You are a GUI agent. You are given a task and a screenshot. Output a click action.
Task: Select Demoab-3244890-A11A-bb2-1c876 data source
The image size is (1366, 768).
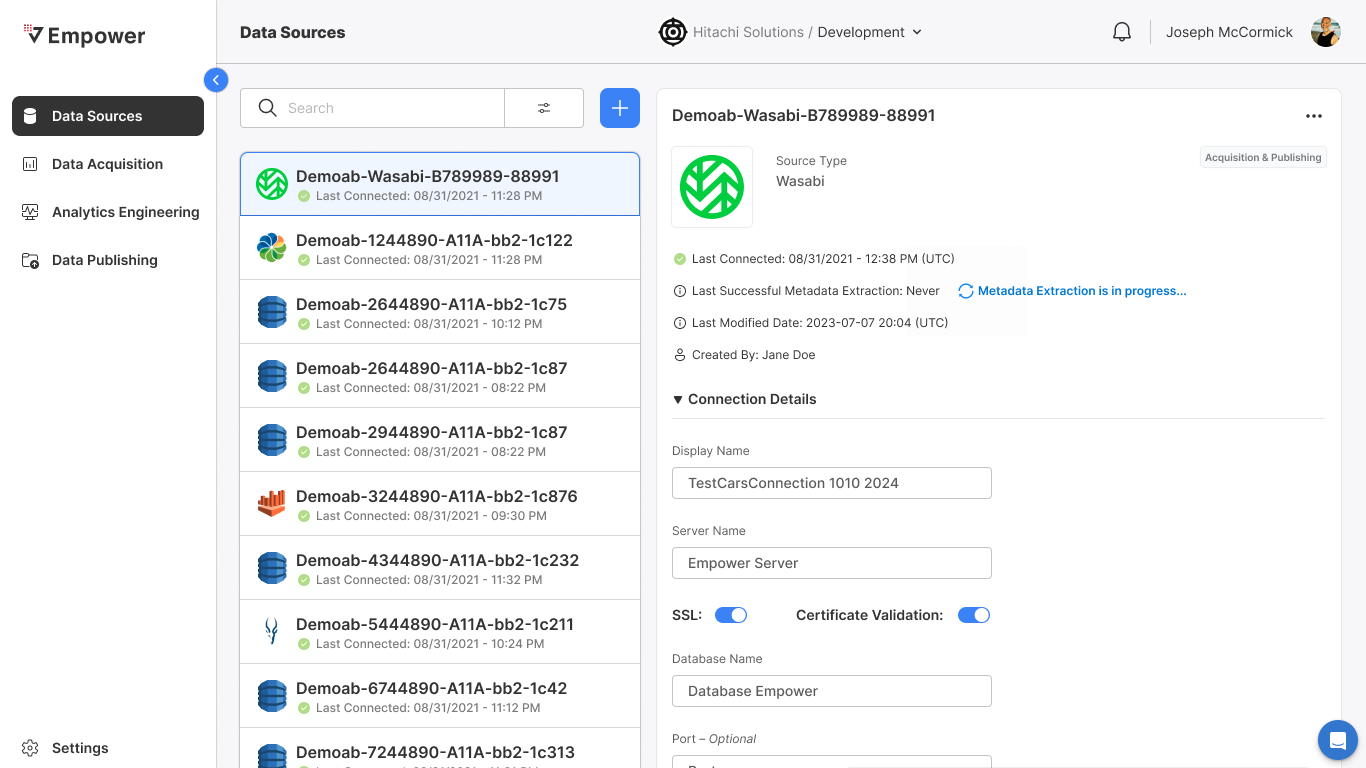click(x=440, y=504)
